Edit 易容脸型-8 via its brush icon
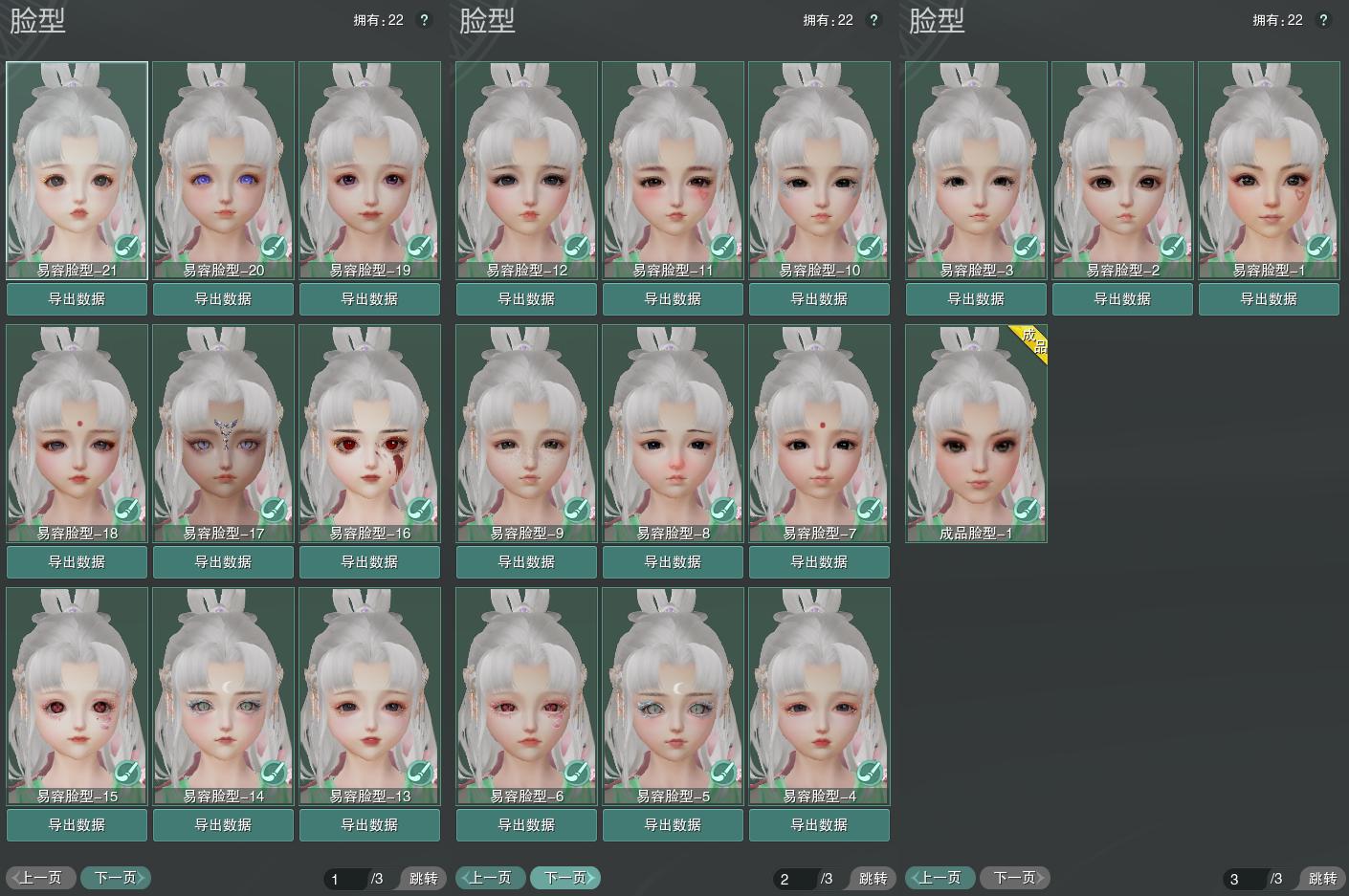Viewport: 1349px width, 896px height. coord(722,510)
